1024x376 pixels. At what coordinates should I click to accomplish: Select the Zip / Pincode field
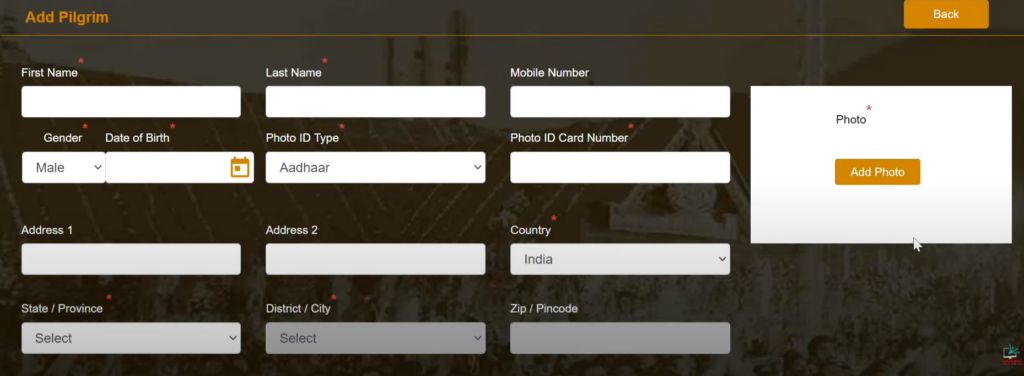point(620,338)
